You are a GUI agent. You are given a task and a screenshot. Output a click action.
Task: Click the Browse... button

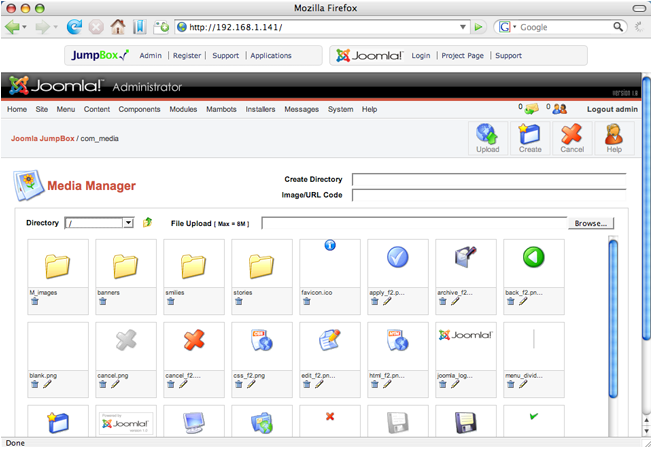[591, 223]
